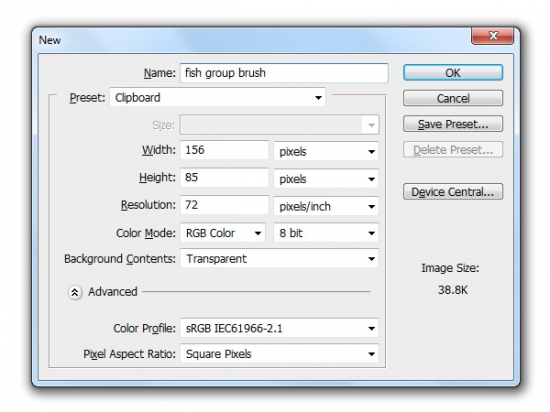Open the Color Profile sRGB dropdown
The width and height of the screenshot is (550, 412).
280,328
